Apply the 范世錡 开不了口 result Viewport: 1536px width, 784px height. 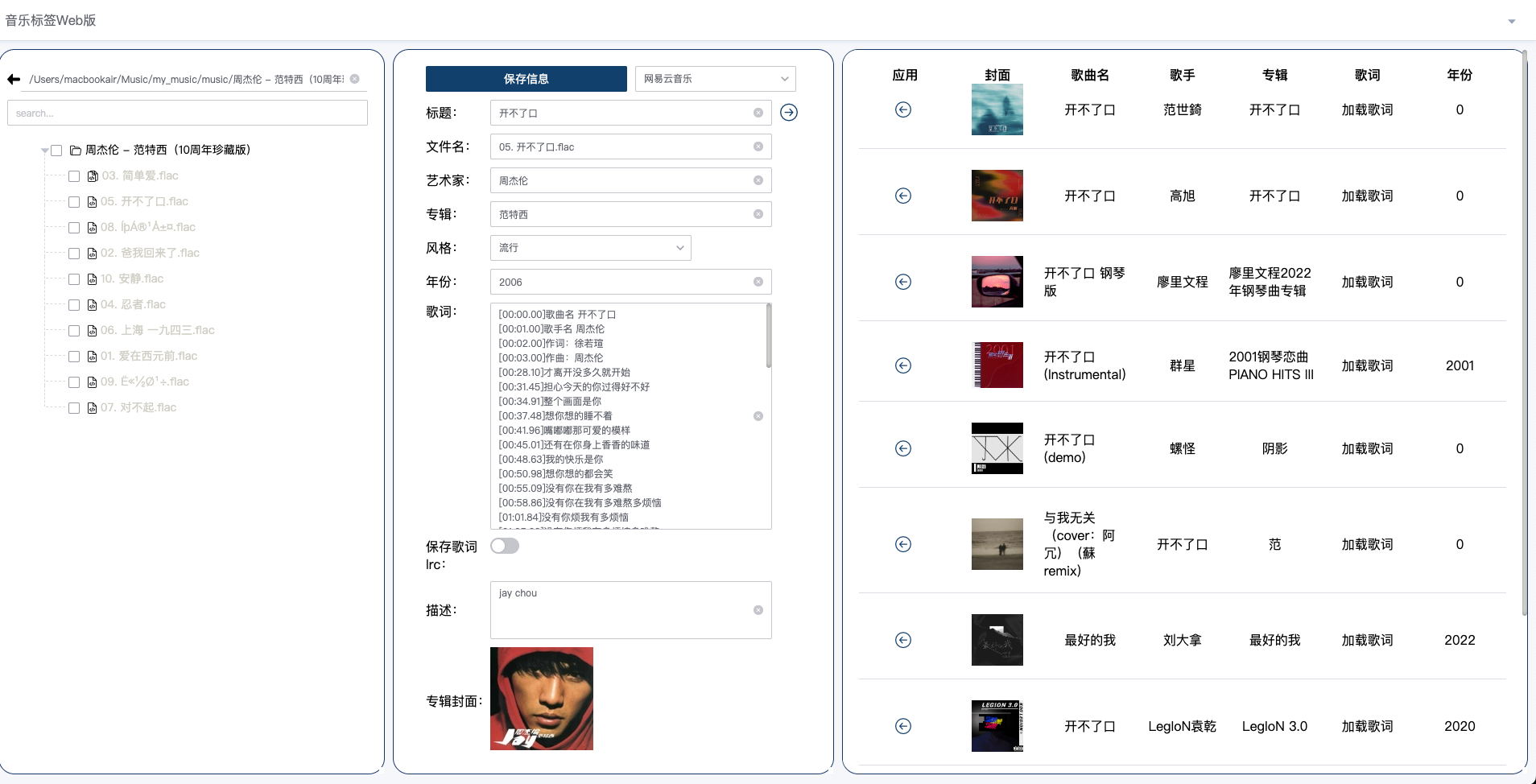click(x=903, y=109)
